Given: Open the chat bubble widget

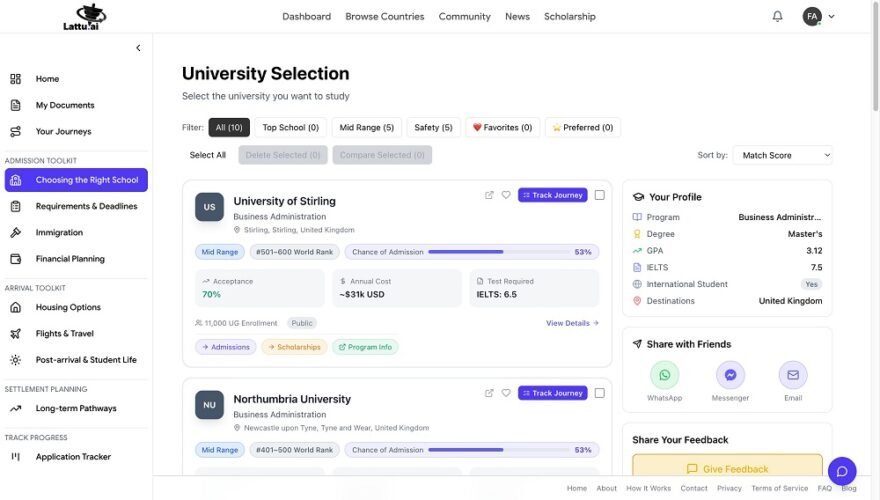Looking at the screenshot, I should point(842,471).
